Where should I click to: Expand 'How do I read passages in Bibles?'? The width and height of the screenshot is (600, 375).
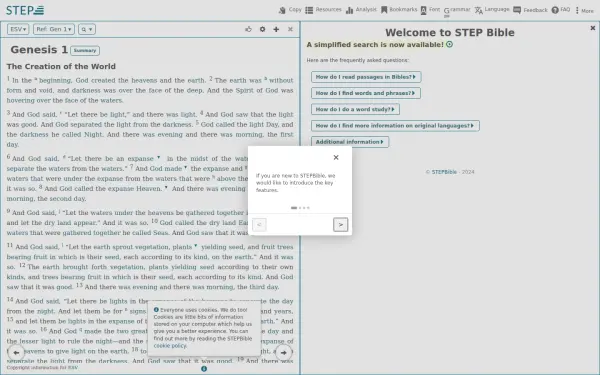[366, 77]
